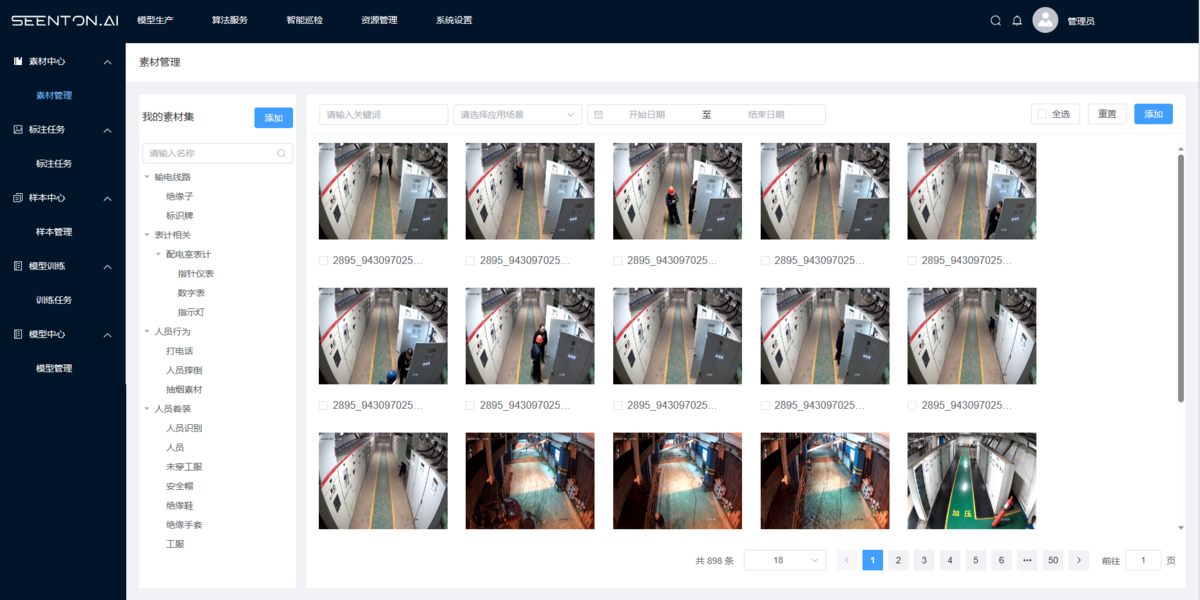Click the search magnifier icon in top bar
1200x600 pixels.
[x=995, y=20]
